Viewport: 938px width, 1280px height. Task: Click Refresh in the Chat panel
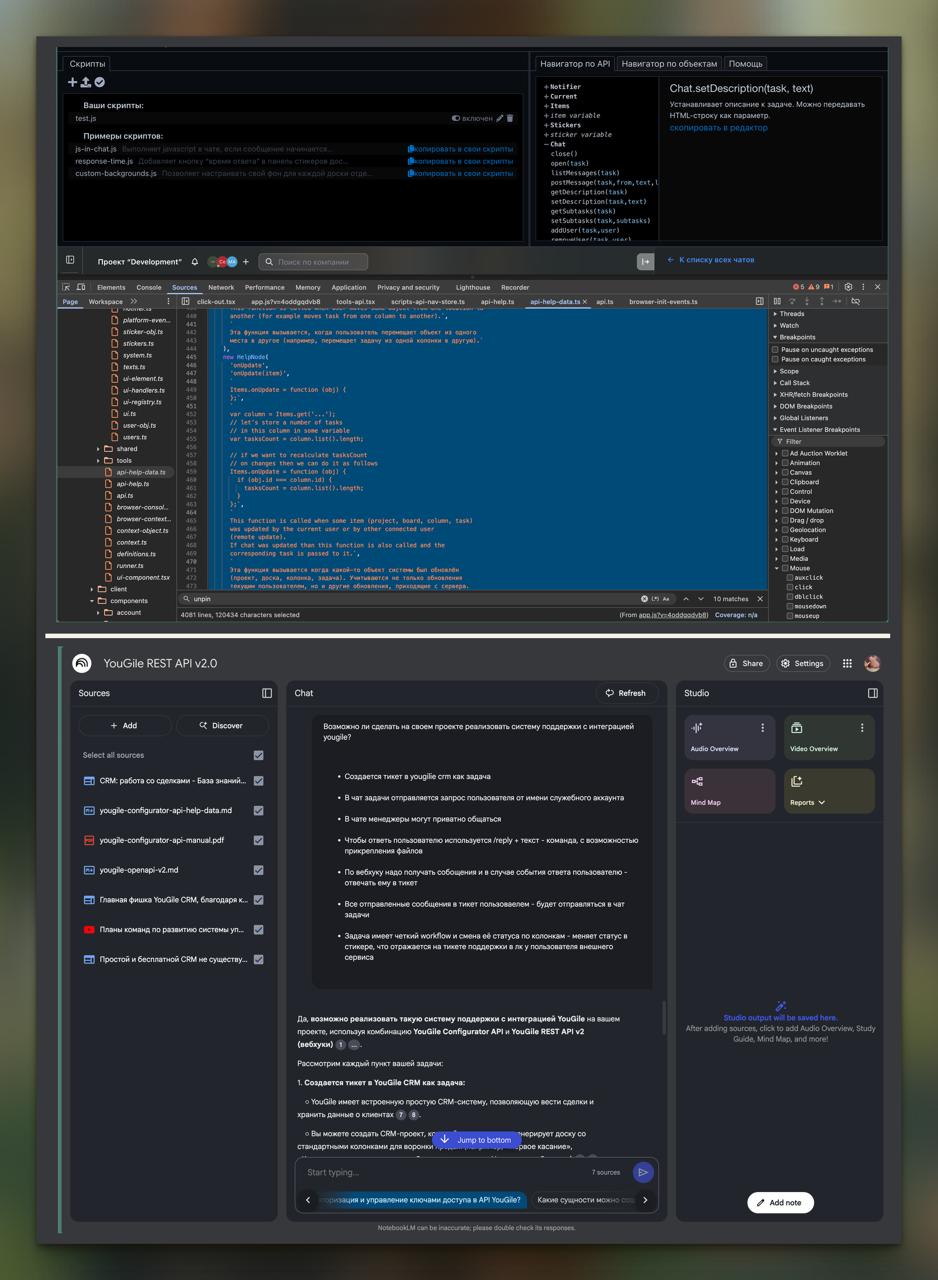625,693
